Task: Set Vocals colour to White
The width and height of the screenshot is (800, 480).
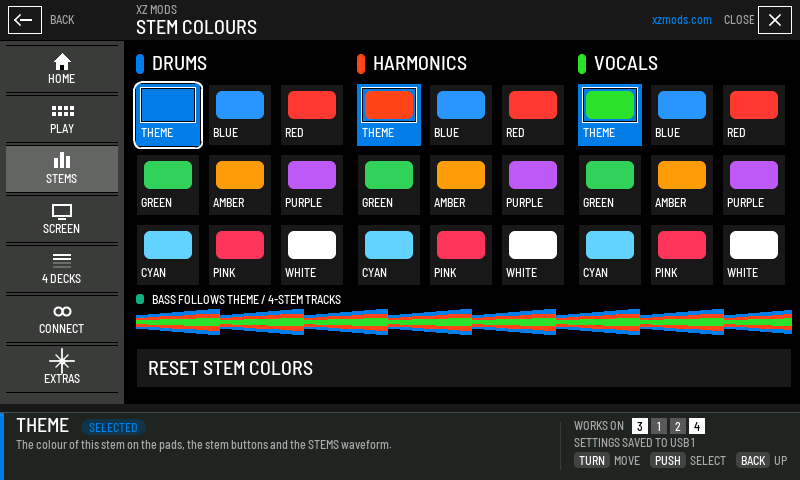Action: [x=754, y=255]
